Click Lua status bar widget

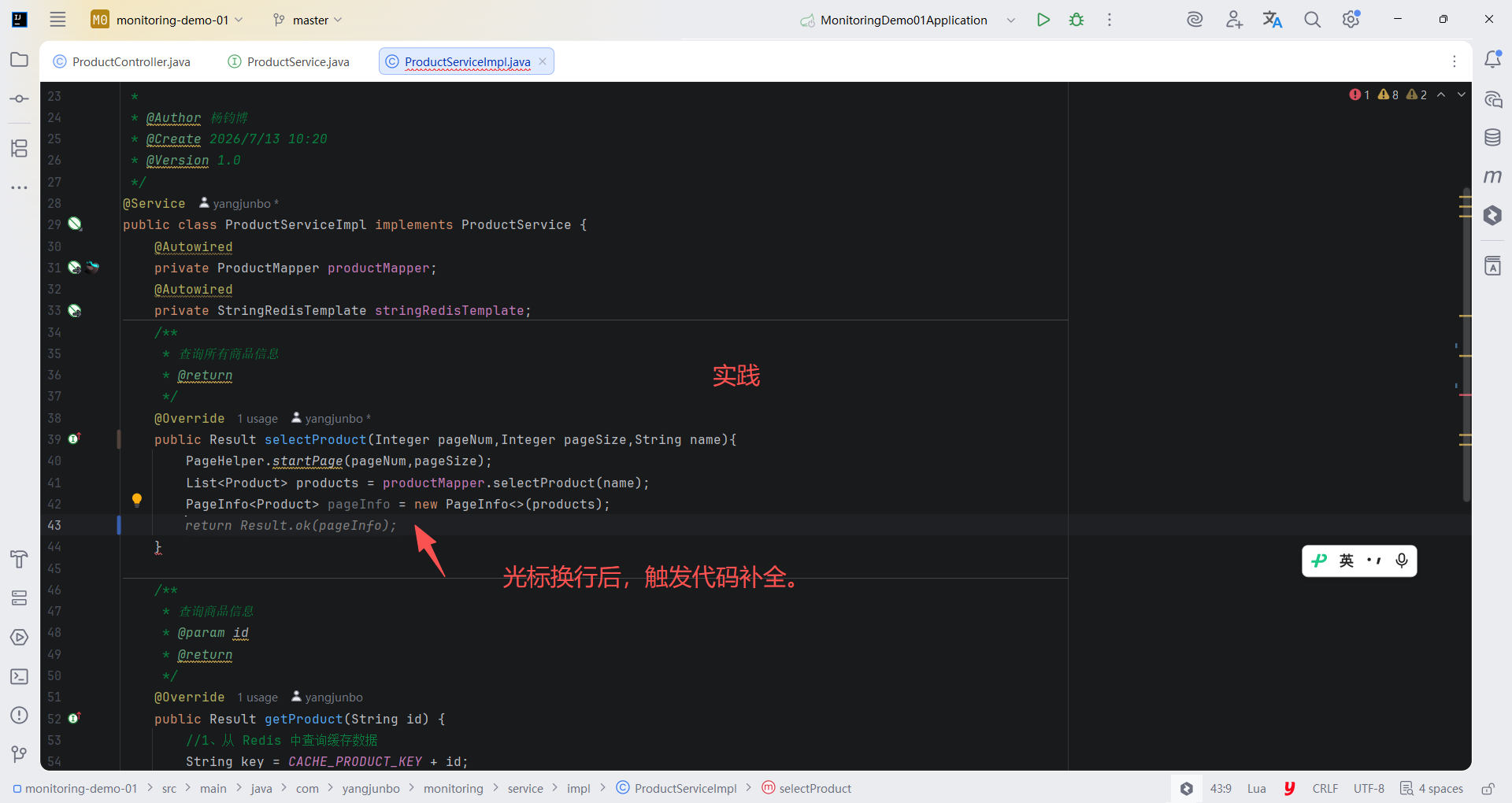(x=1257, y=788)
